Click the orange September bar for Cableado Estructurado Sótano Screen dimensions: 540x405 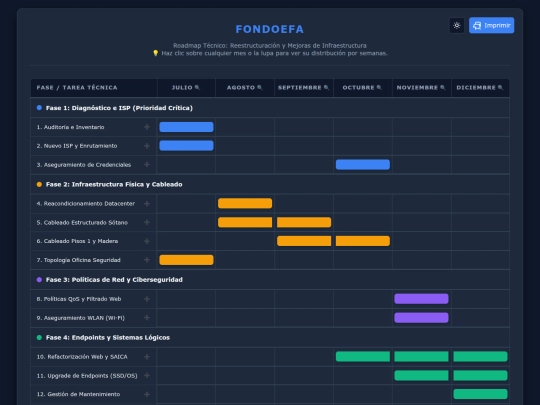[x=304, y=222]
